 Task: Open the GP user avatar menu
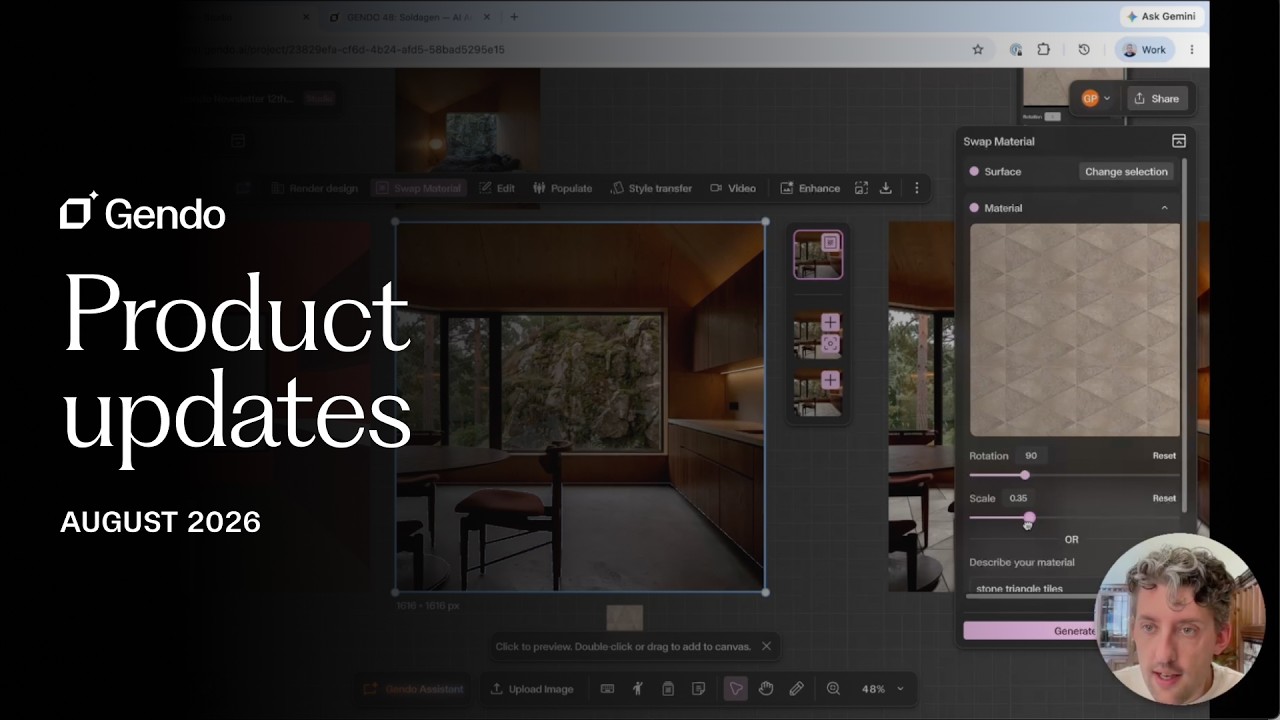(1095, 99)
